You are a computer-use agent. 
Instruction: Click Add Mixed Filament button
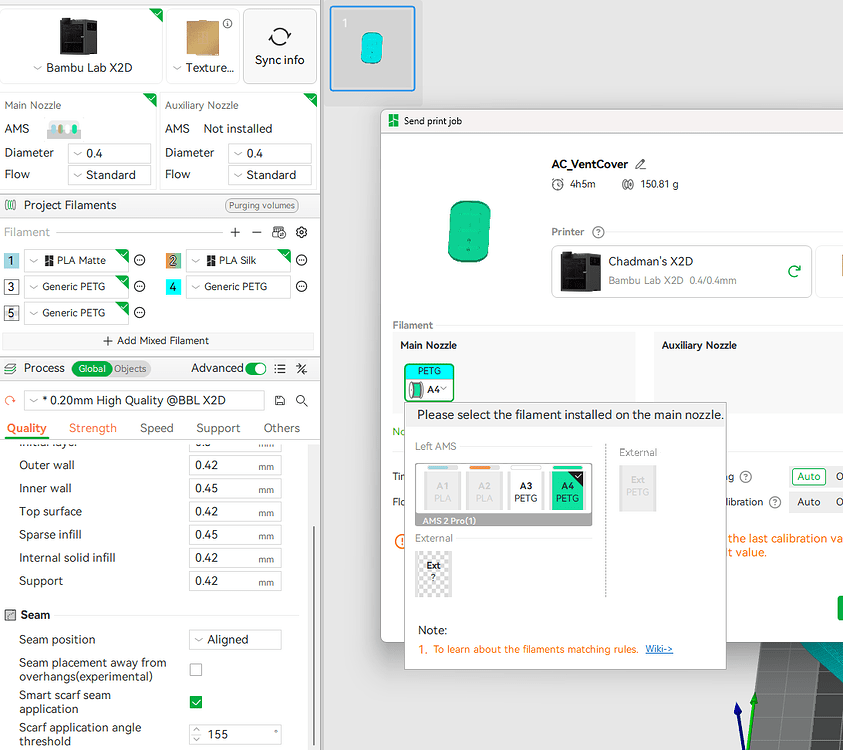pos(158,341)
